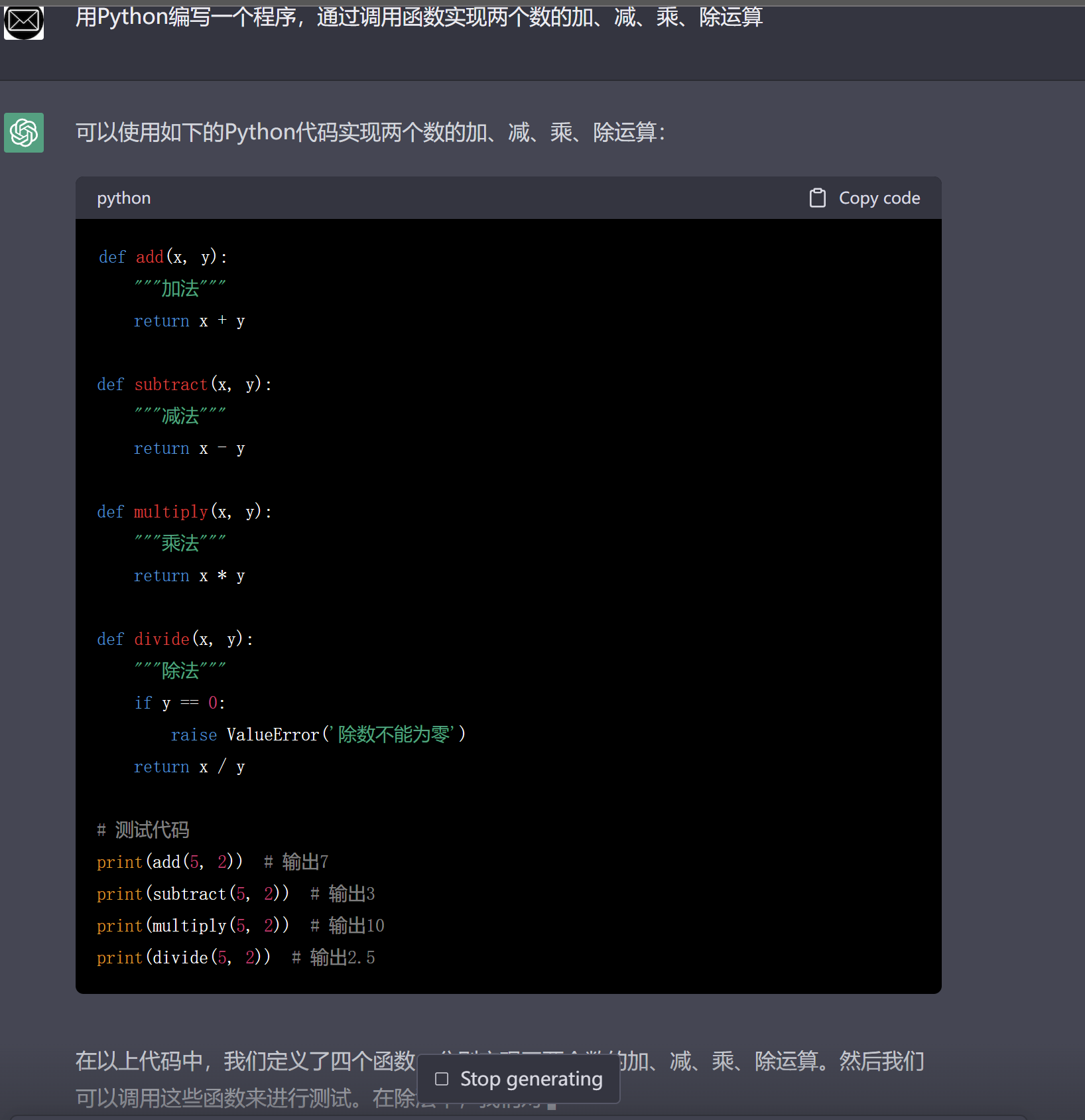Click the 'return x * y' line
The width and height of the screenshot is (1085, 1120).
[x=190, y=576]
